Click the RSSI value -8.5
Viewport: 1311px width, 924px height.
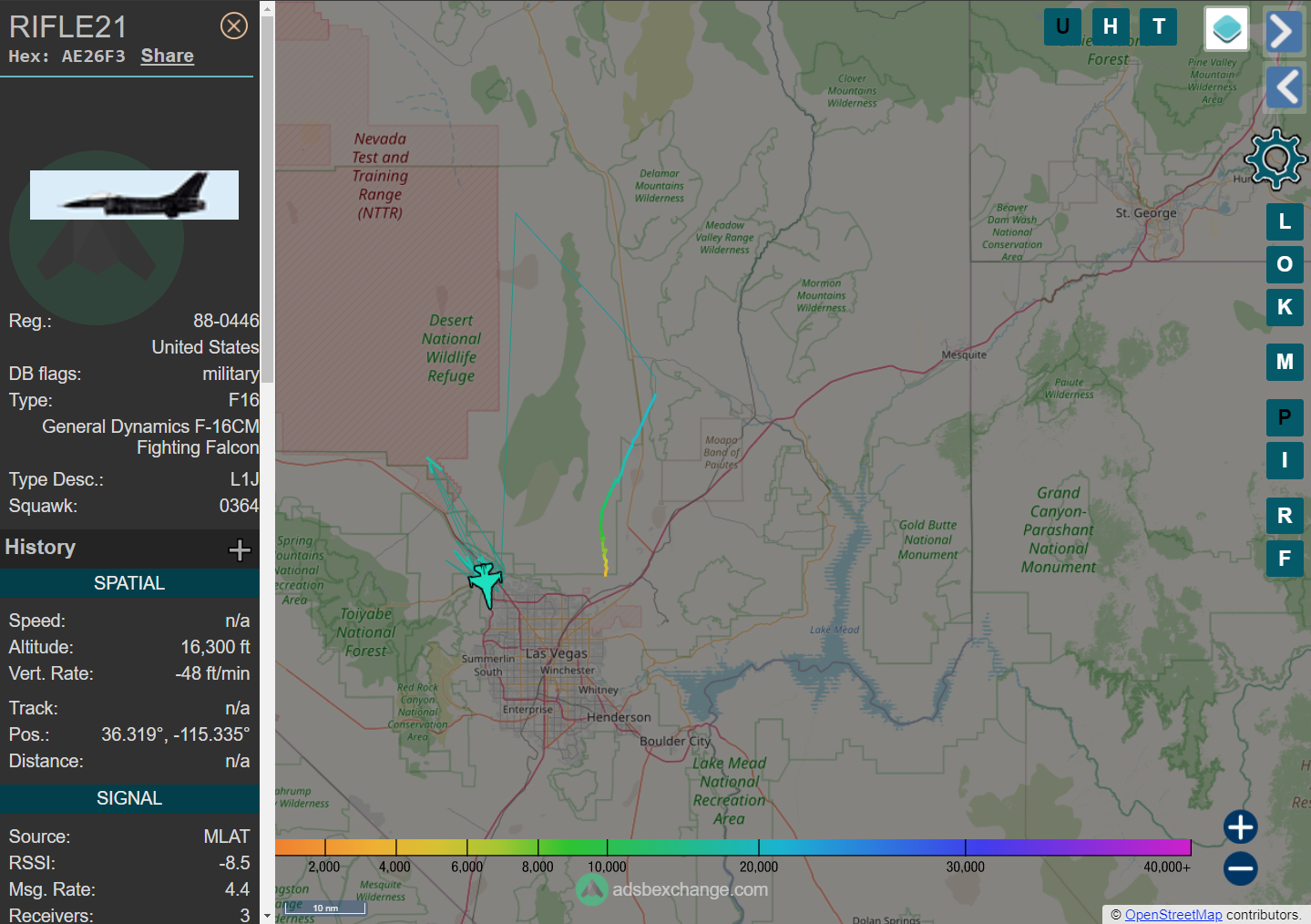234,863
